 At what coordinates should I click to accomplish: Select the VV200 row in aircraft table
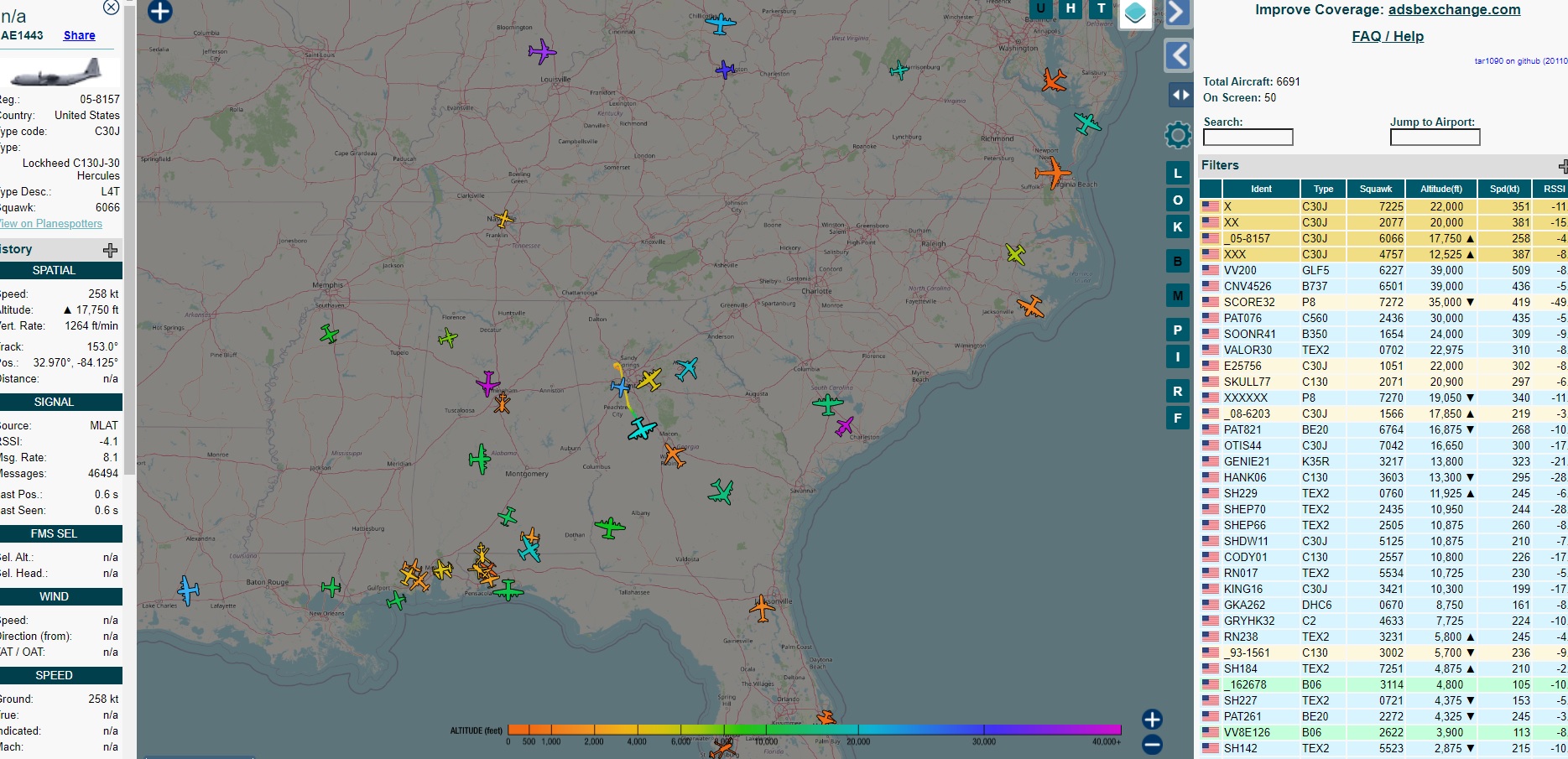coord(1383,270)
